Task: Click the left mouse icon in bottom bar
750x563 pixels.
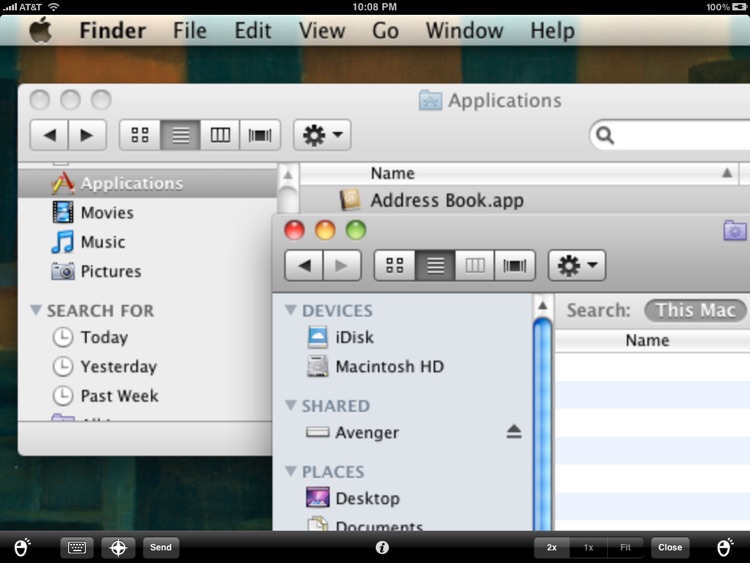Action: (x=23, y=547)
